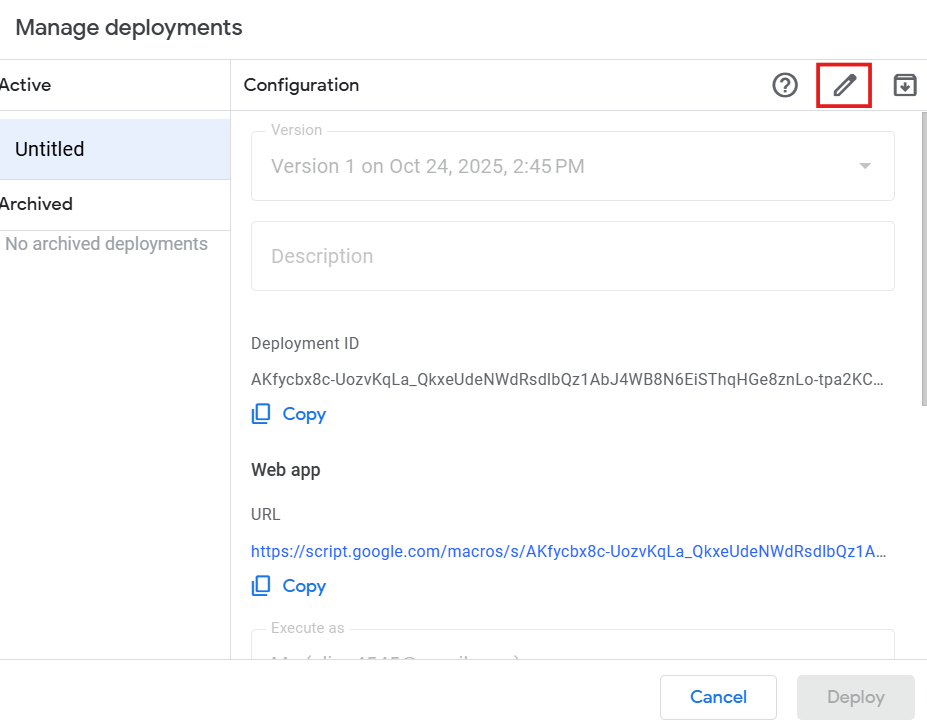The width and height of the screenshot is (927, 728).
Task: Click the Active section header
Action: pos(26,85)
